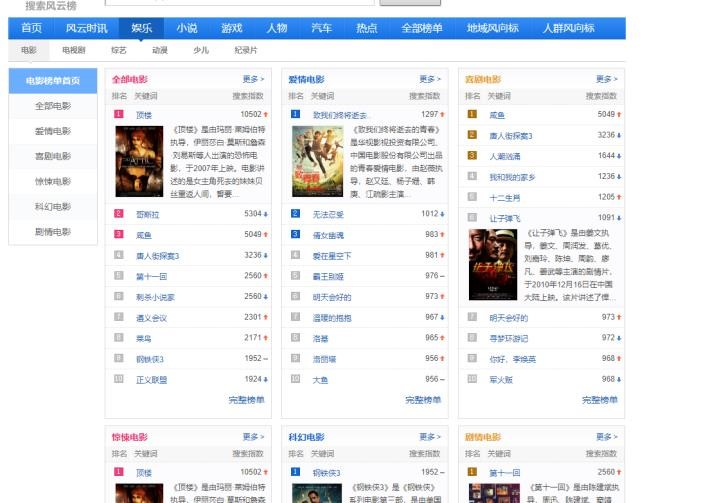Open 人潮汹涌 in the 喜剧电影 list
This screenshot has width=708, height=503.
[505, 156]
